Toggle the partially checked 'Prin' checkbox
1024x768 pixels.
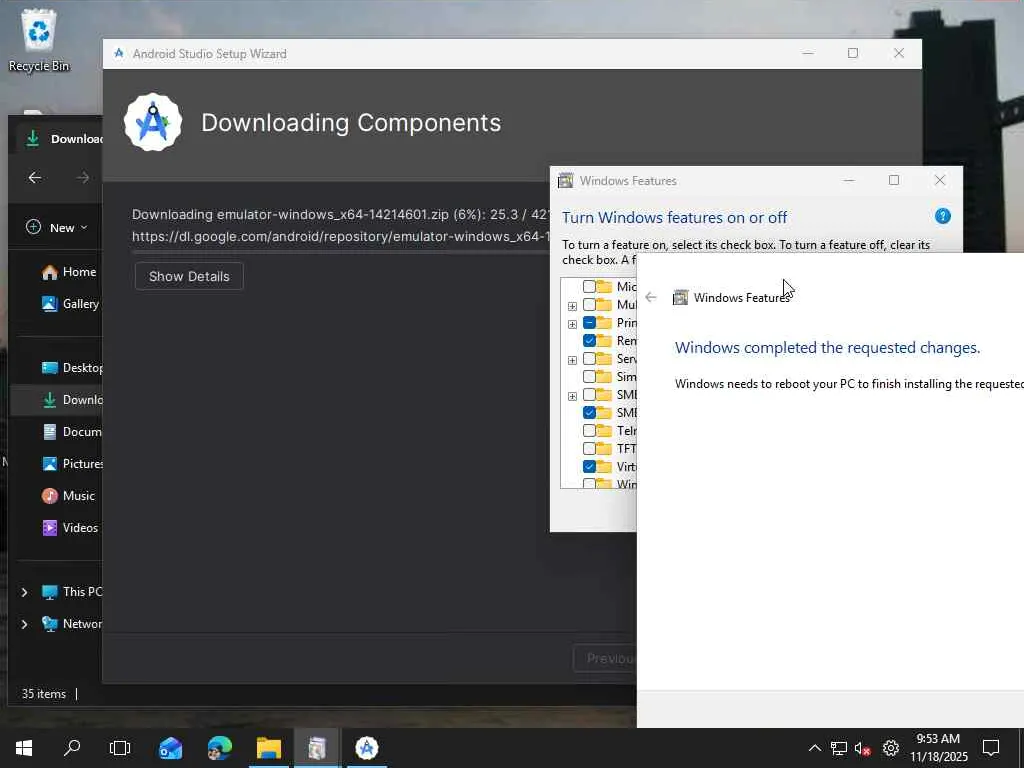coord(589,323)
